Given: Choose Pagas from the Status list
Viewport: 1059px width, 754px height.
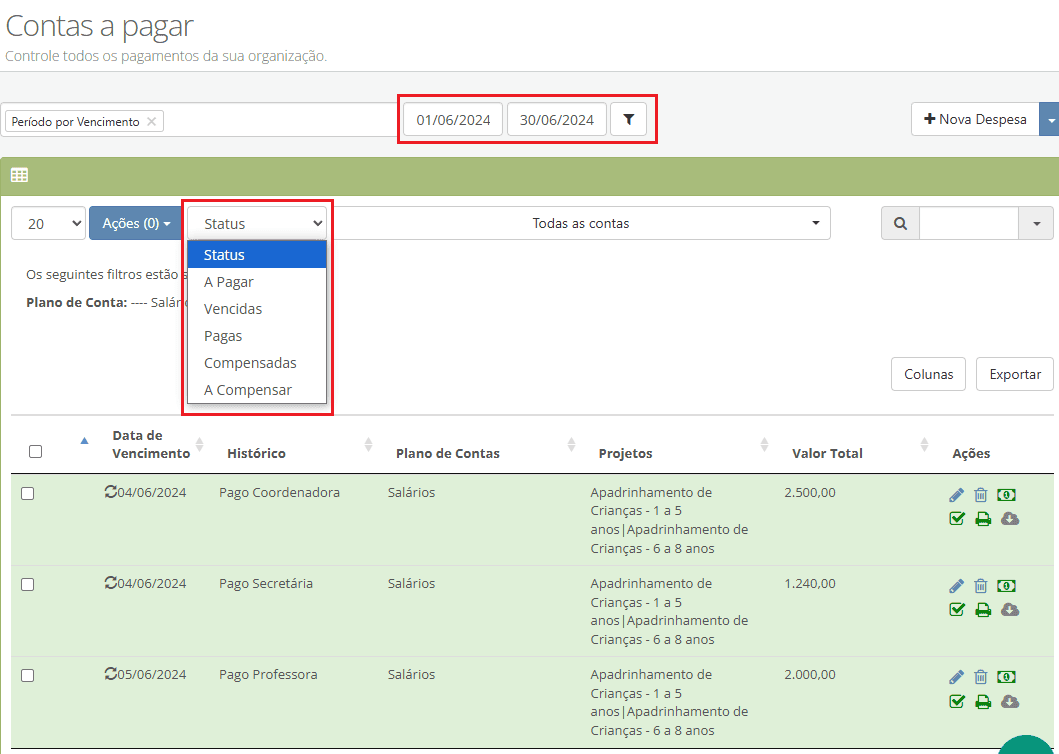Looking at the screenshot, I should (257, 336).
